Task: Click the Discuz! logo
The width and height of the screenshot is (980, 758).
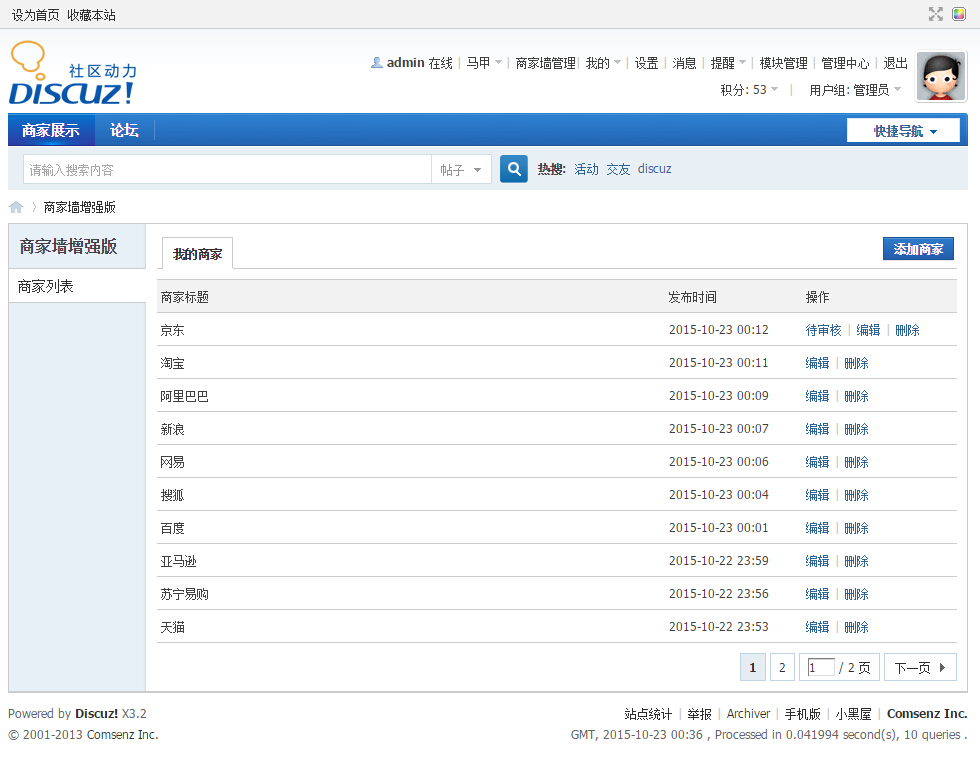Action: 72,75
